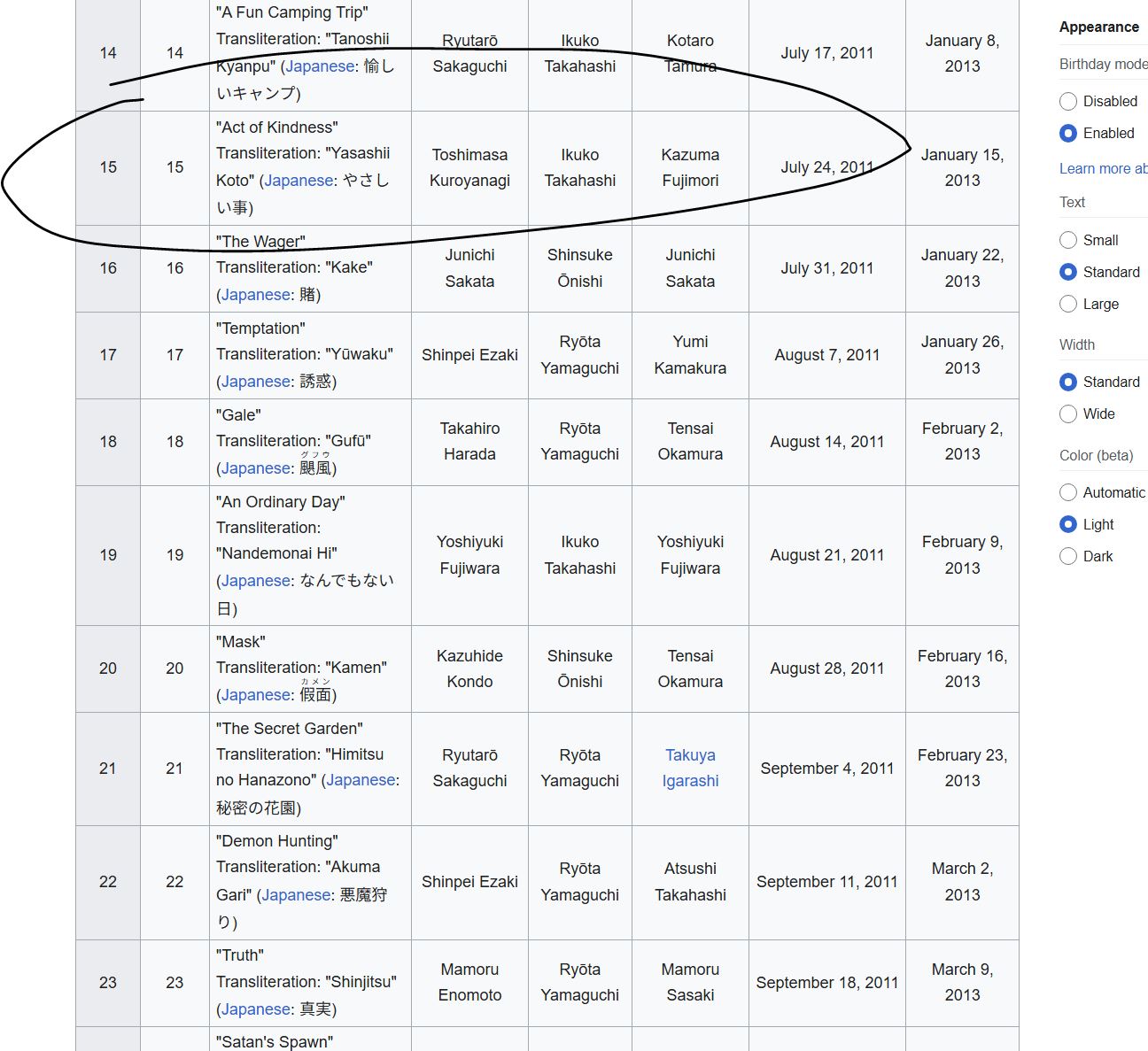Select Standard width option

(1068, 382)
